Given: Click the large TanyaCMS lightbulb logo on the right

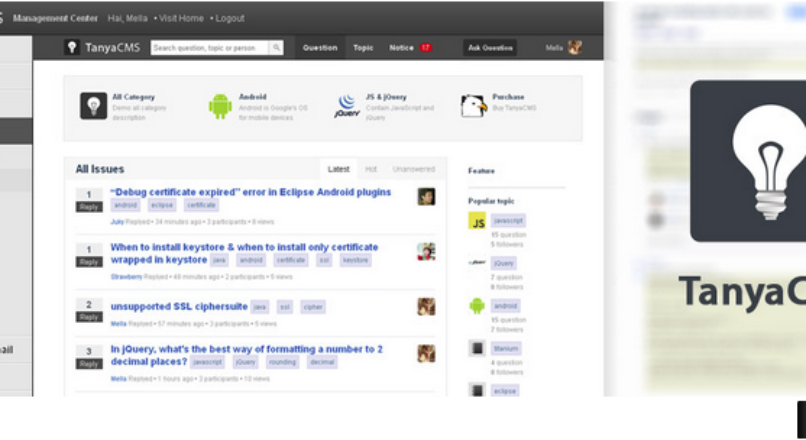Looking at the screenshot, I should tap(748, 161).
